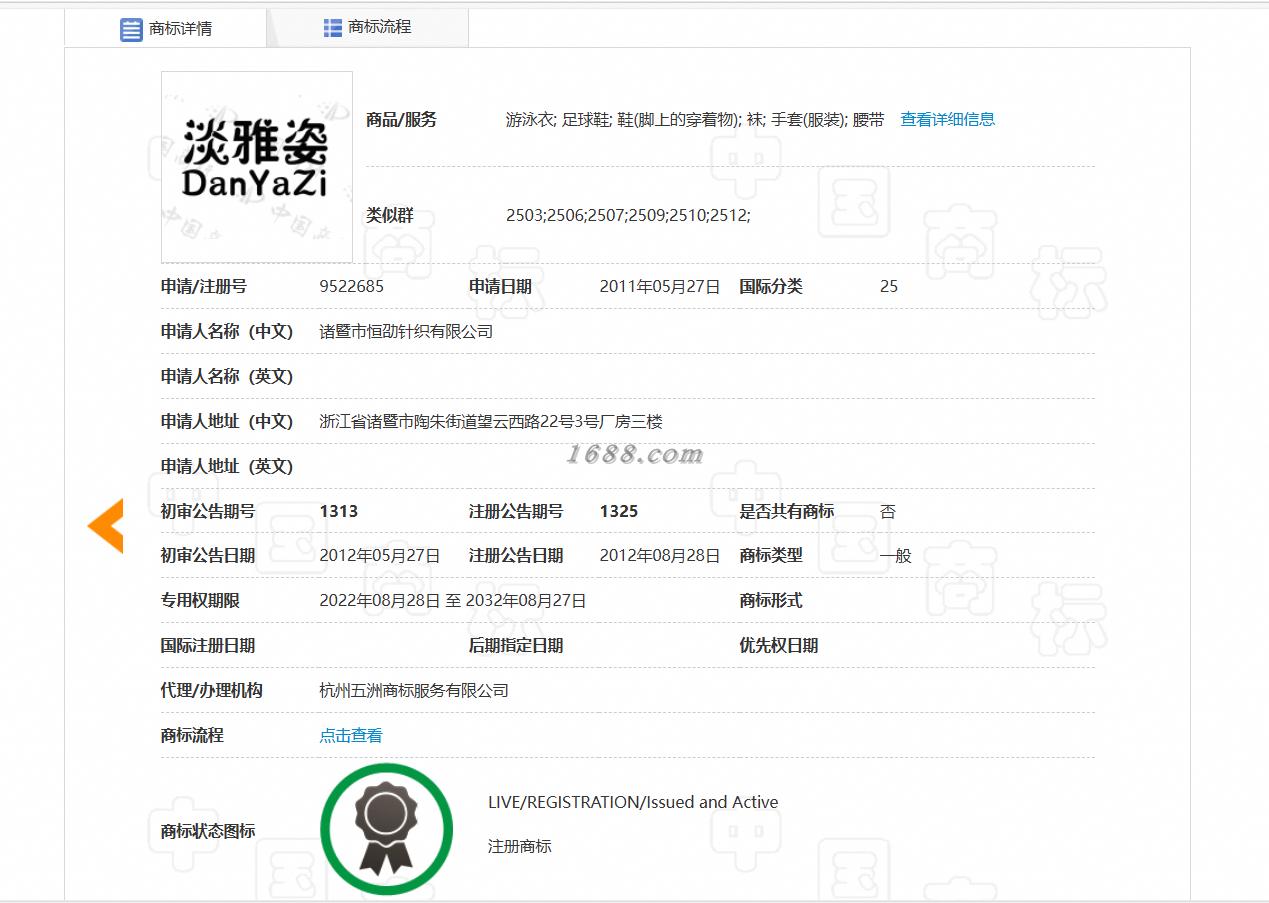
Task: Click the 商标形式 label
Action: (771, 601)
